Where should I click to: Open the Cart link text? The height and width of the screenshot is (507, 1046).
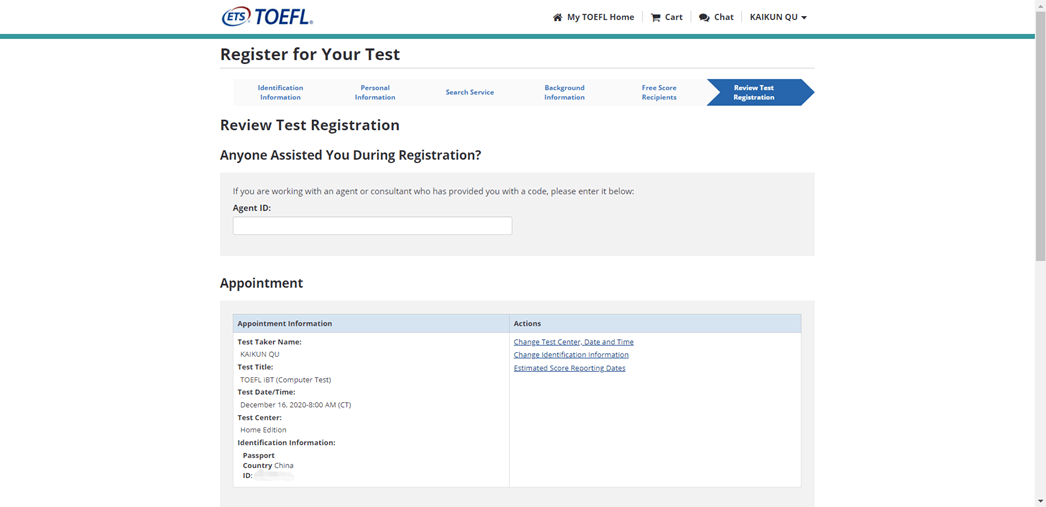pos(674,17)
